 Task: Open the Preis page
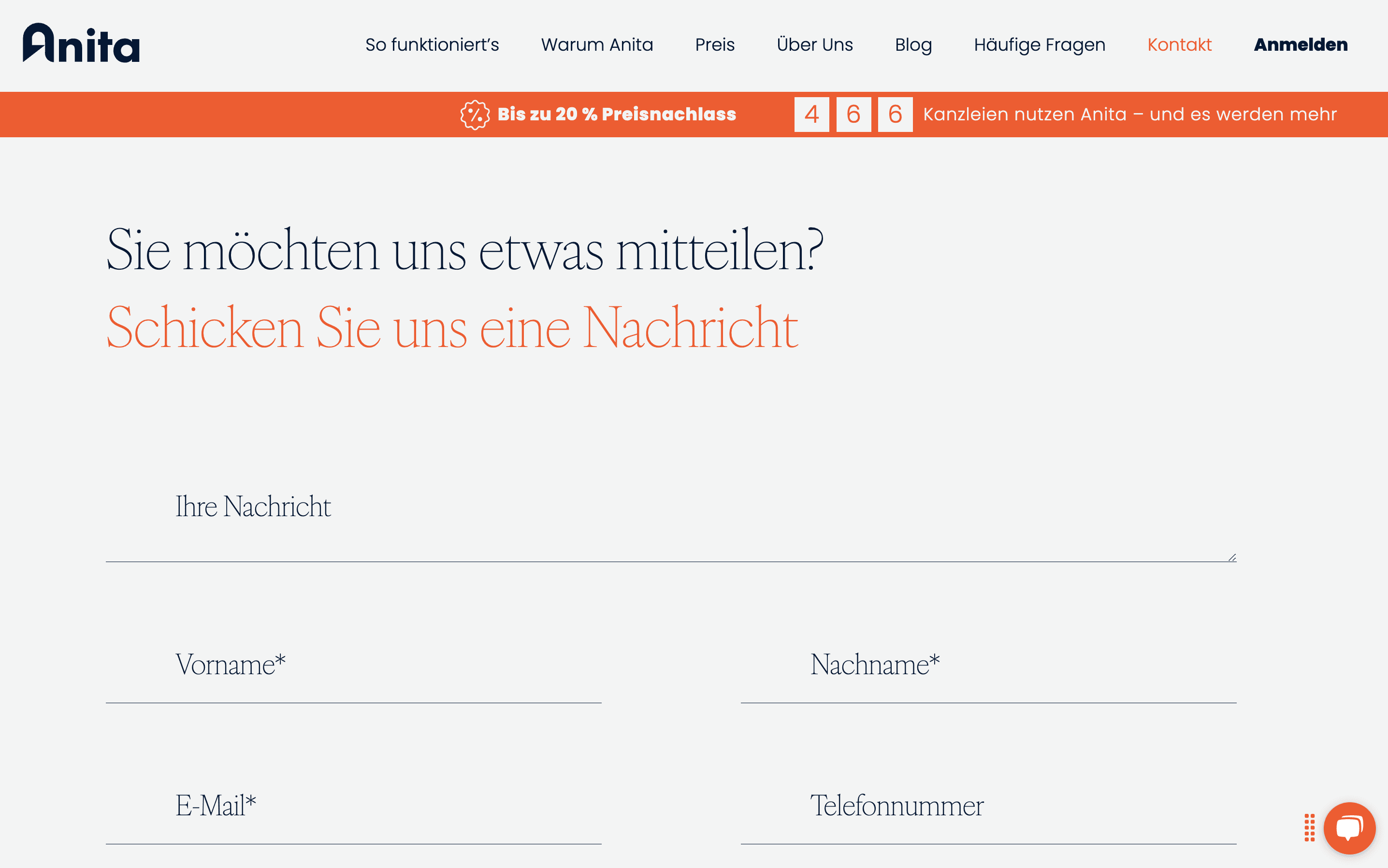[714, 45]
